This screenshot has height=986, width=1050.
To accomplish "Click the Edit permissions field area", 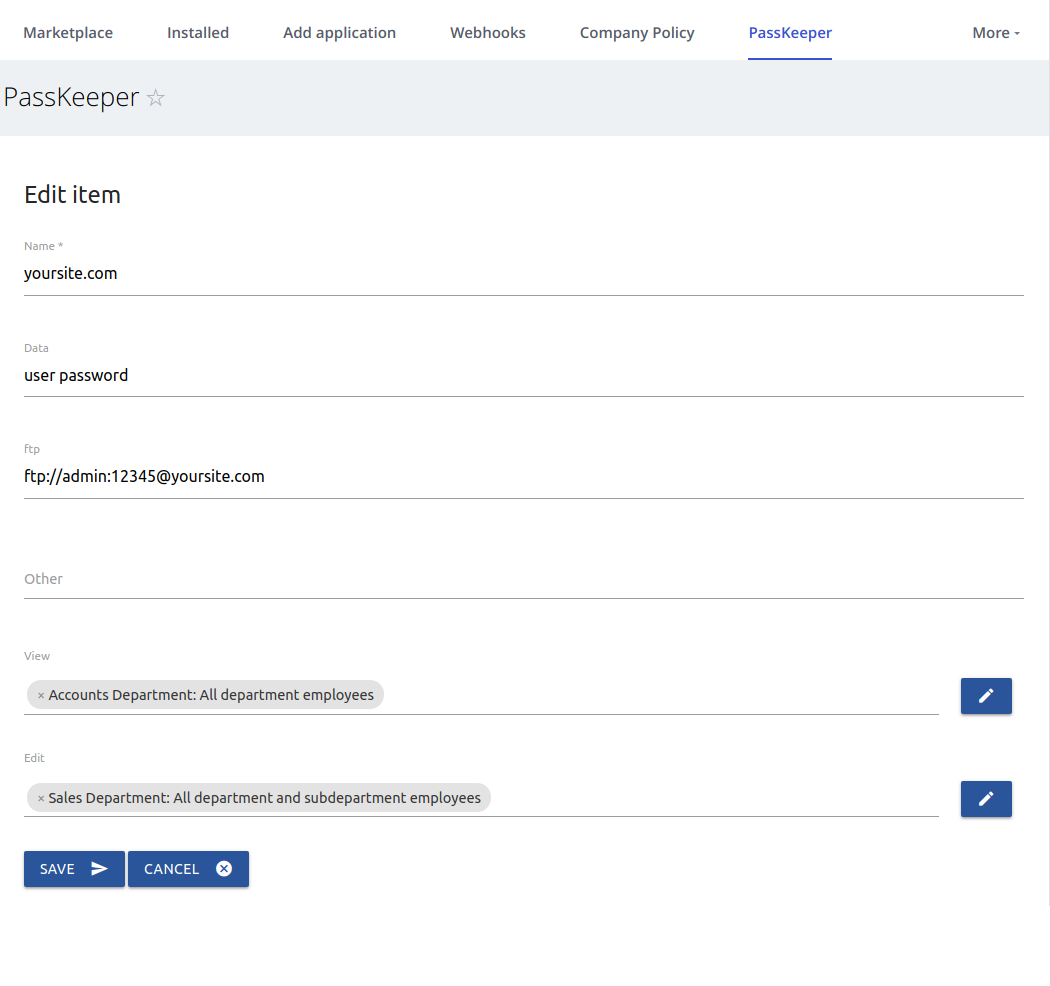I will click(x=710, y=799).
